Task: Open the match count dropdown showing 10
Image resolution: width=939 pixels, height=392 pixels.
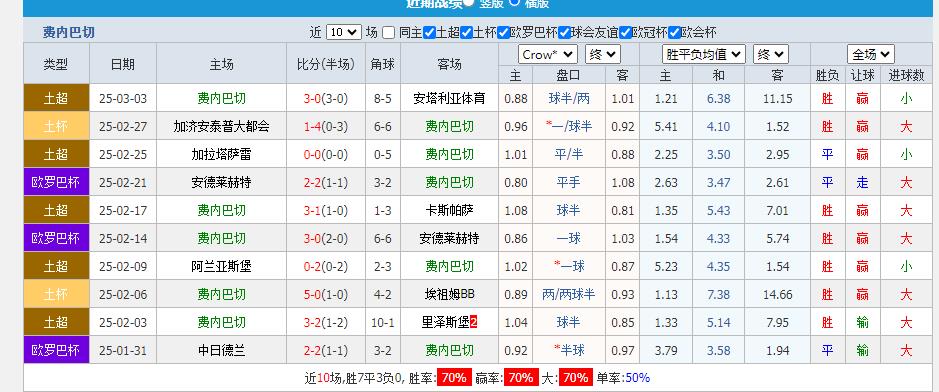Action: pyautogui.click(x=344, y=32)
